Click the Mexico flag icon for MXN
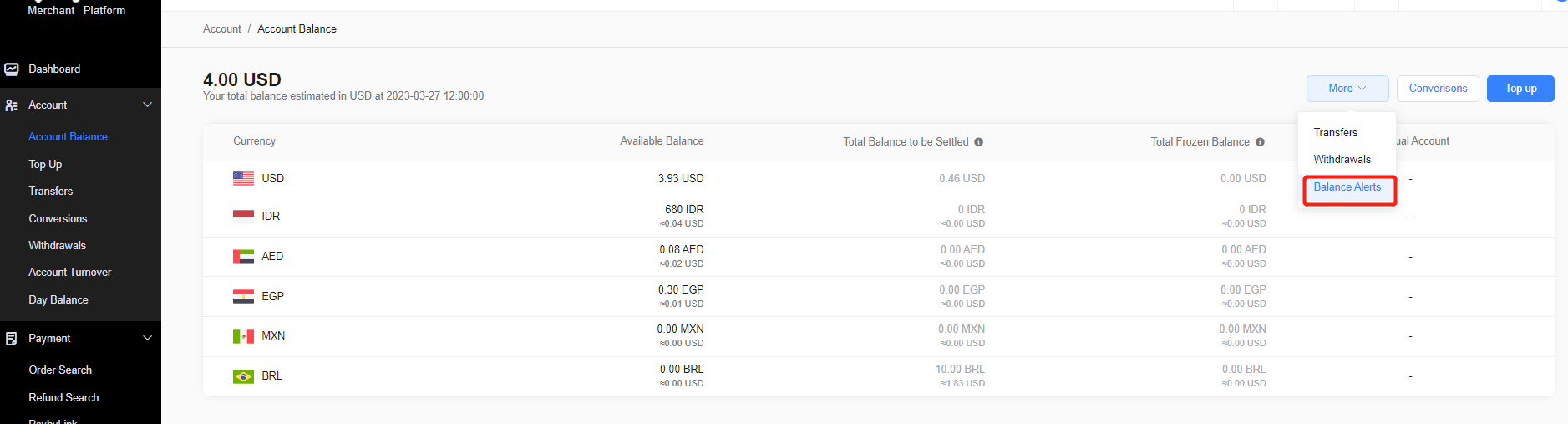 [243, 336]
